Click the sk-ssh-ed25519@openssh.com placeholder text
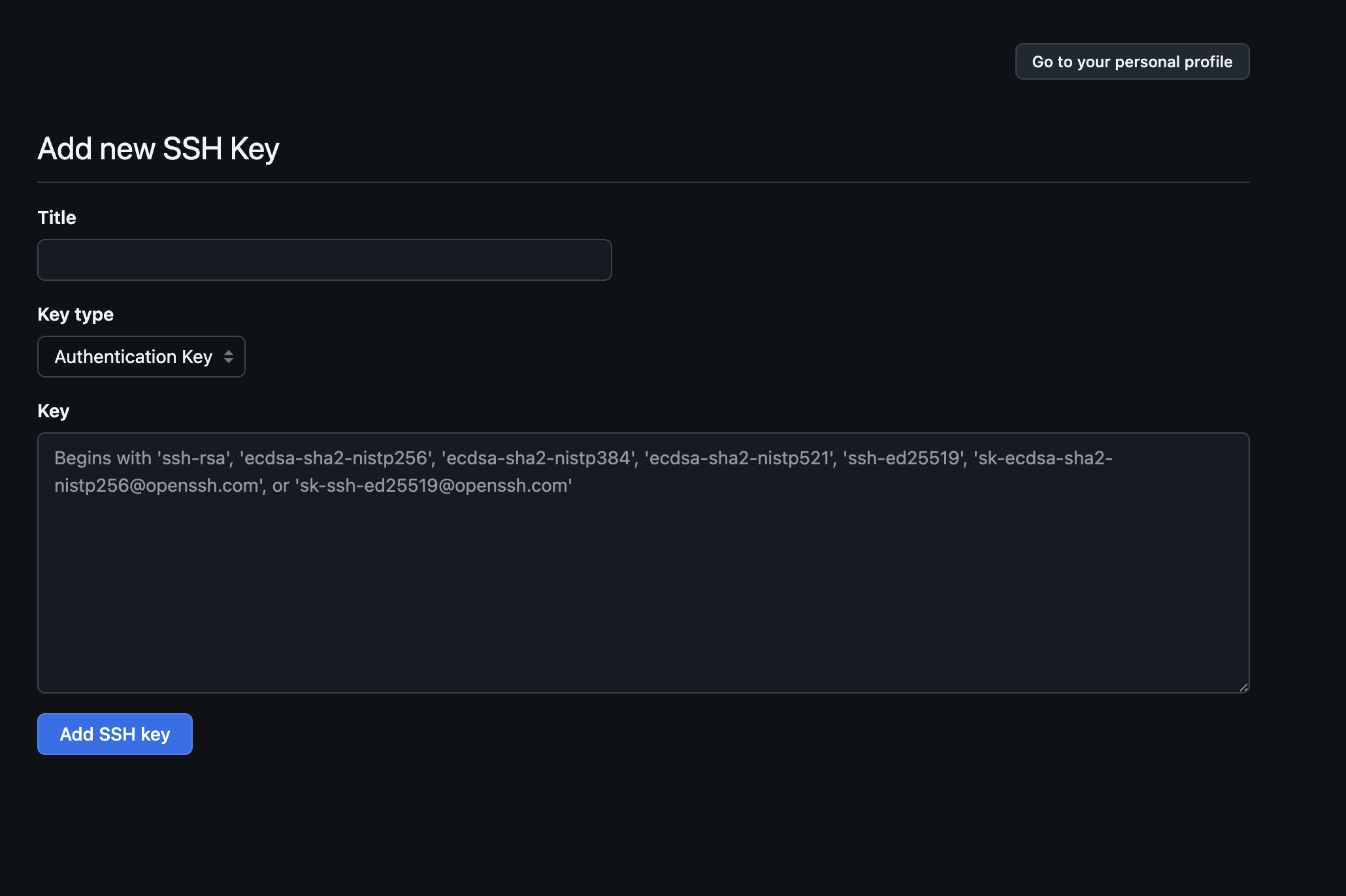Viewport: 1346px width, 896px height. [x=434, y=485]
